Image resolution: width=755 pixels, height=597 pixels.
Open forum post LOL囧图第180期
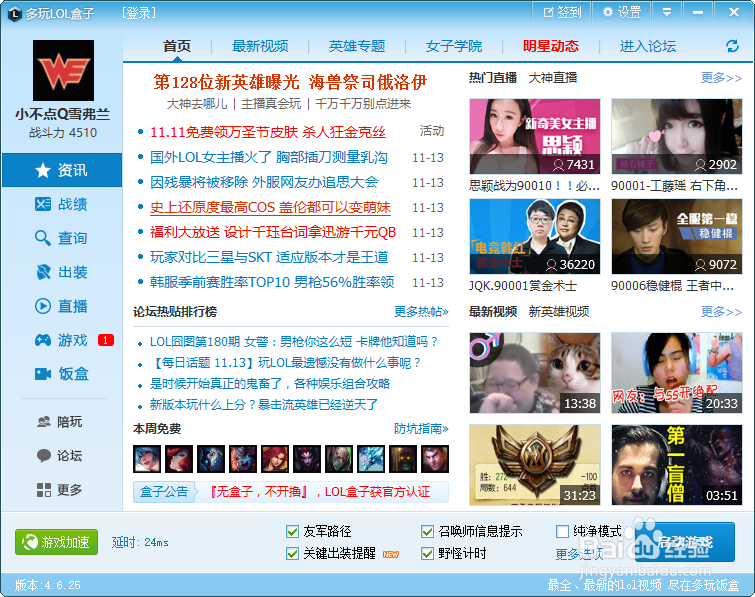[294, 342]
